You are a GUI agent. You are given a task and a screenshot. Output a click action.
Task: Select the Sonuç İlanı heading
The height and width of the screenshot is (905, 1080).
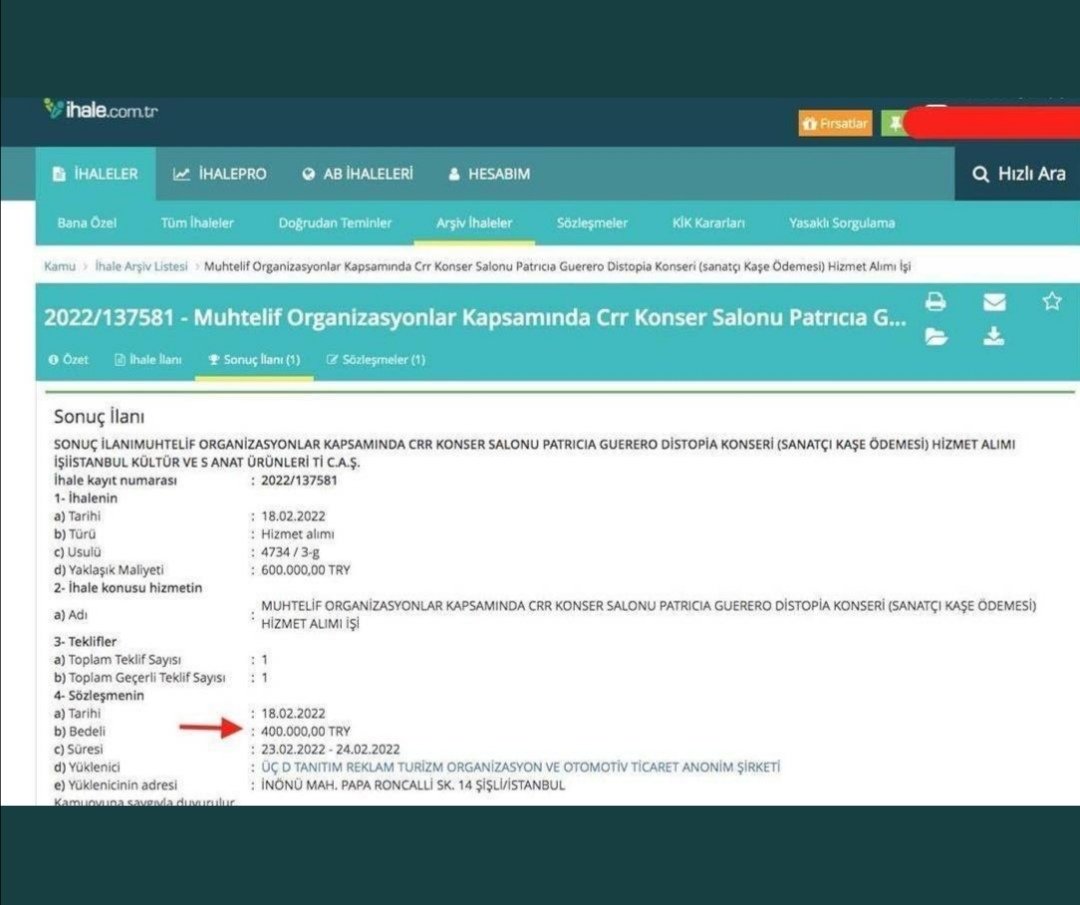[x=99, y=417]
